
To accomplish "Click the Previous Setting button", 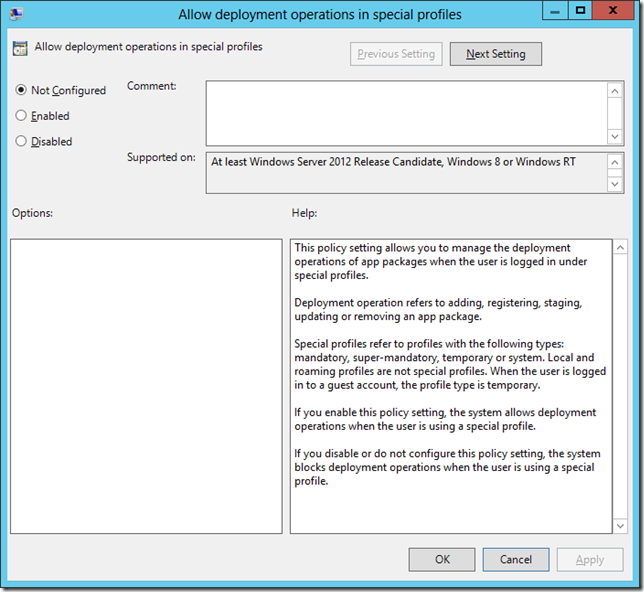I will pos(396,54).
